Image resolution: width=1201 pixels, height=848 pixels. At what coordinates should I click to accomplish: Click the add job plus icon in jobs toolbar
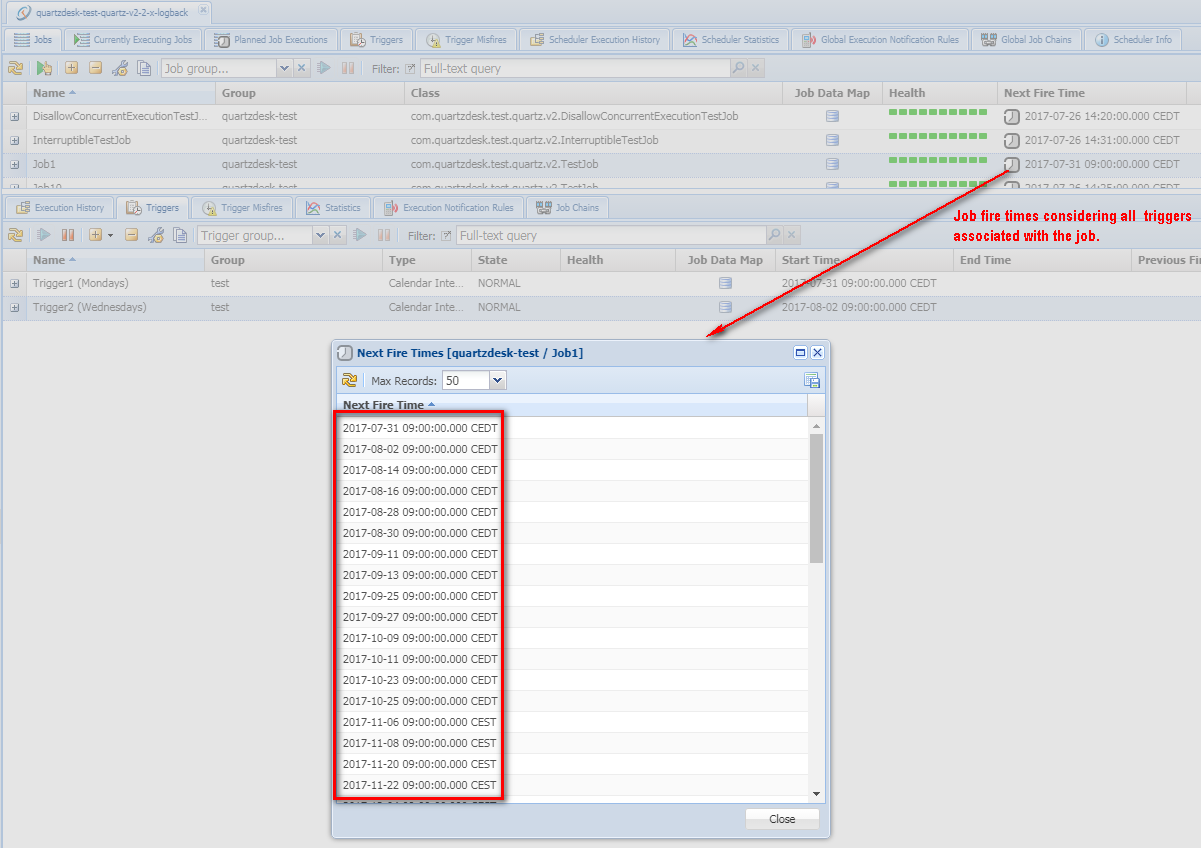coord(71,68)
